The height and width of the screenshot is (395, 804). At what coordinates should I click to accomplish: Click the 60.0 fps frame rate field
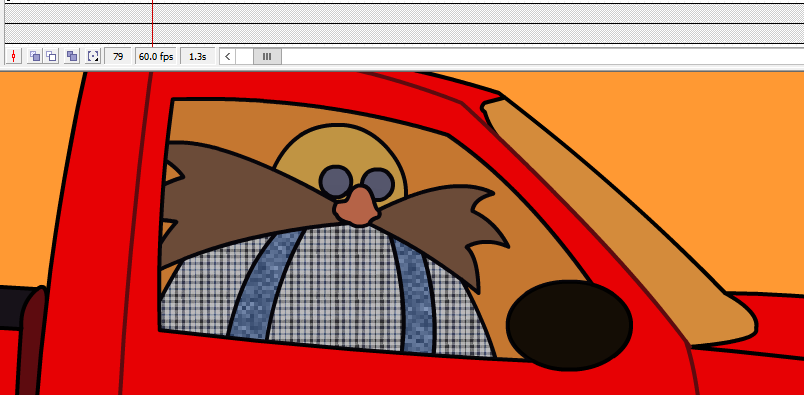coord(156,56)
